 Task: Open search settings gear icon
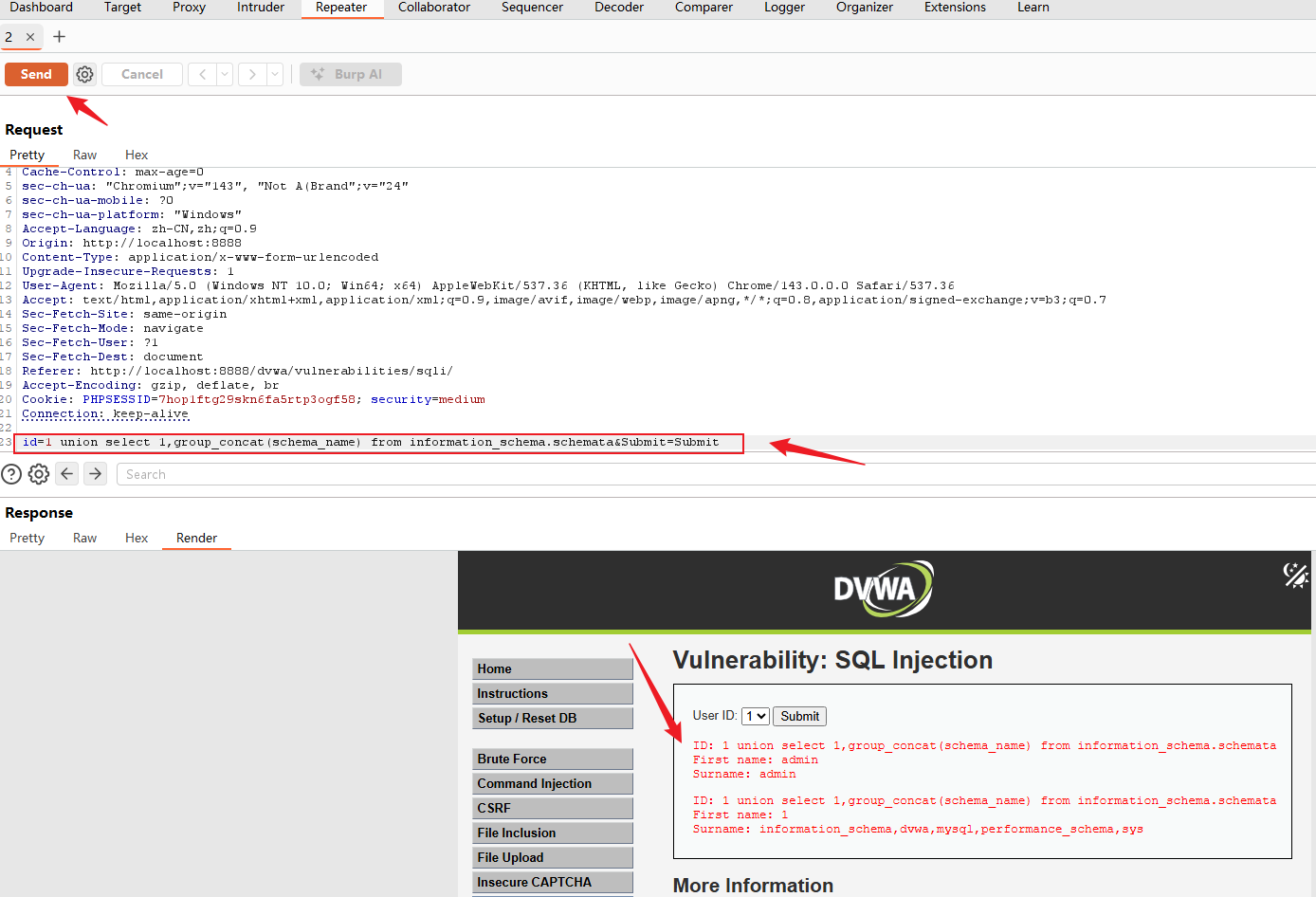tap(39, 474)
